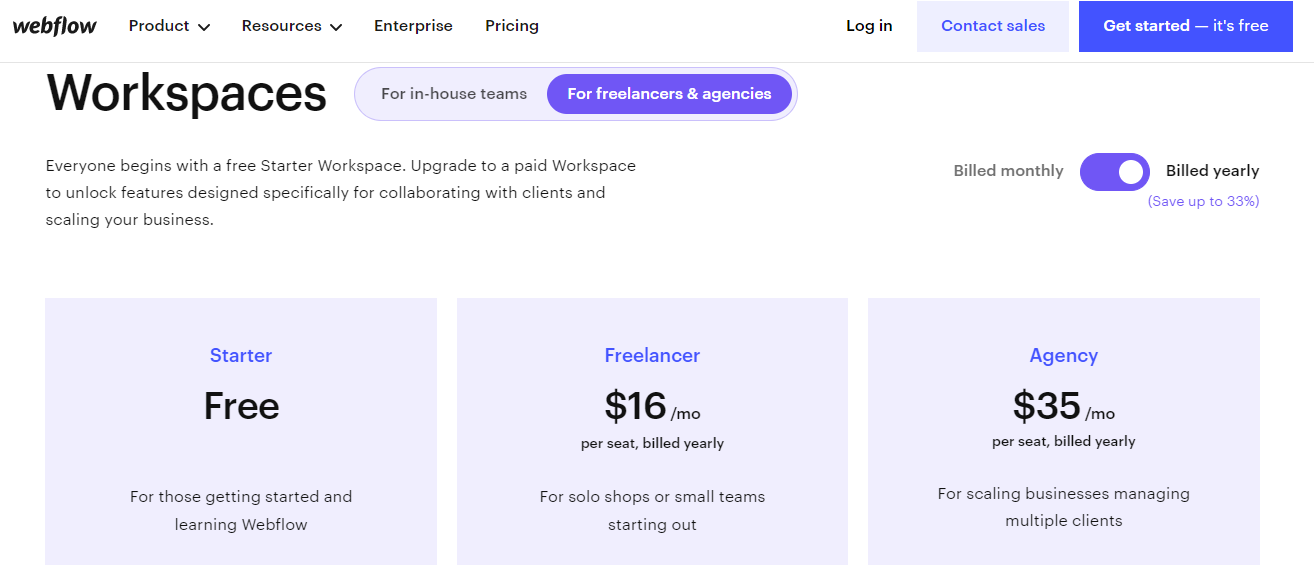Open the Resources dropdown menu
Viewport: 1314px width, 565px height.
click(x=291, y=26)
